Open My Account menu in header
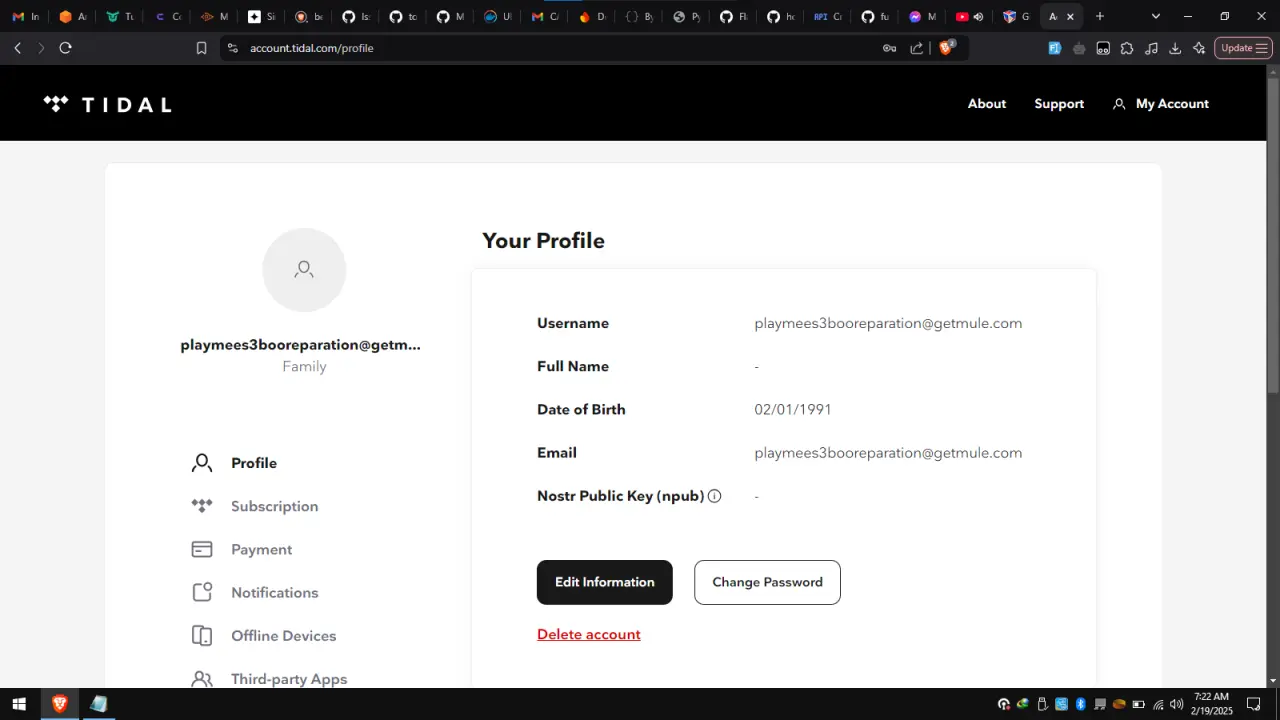This screenshot has width=1280, height=720. pos(1160,104)
